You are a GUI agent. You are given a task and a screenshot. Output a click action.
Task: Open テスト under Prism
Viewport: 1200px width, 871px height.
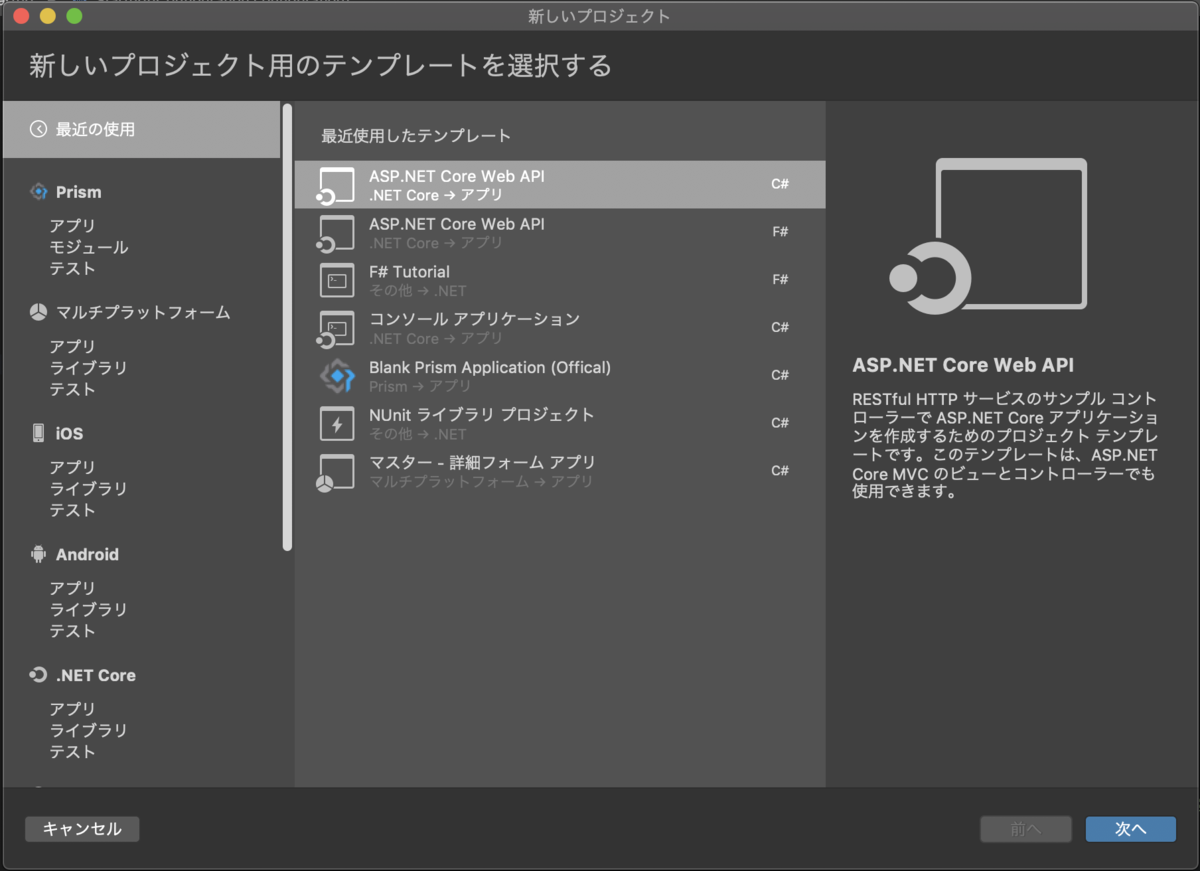point(73,268)
